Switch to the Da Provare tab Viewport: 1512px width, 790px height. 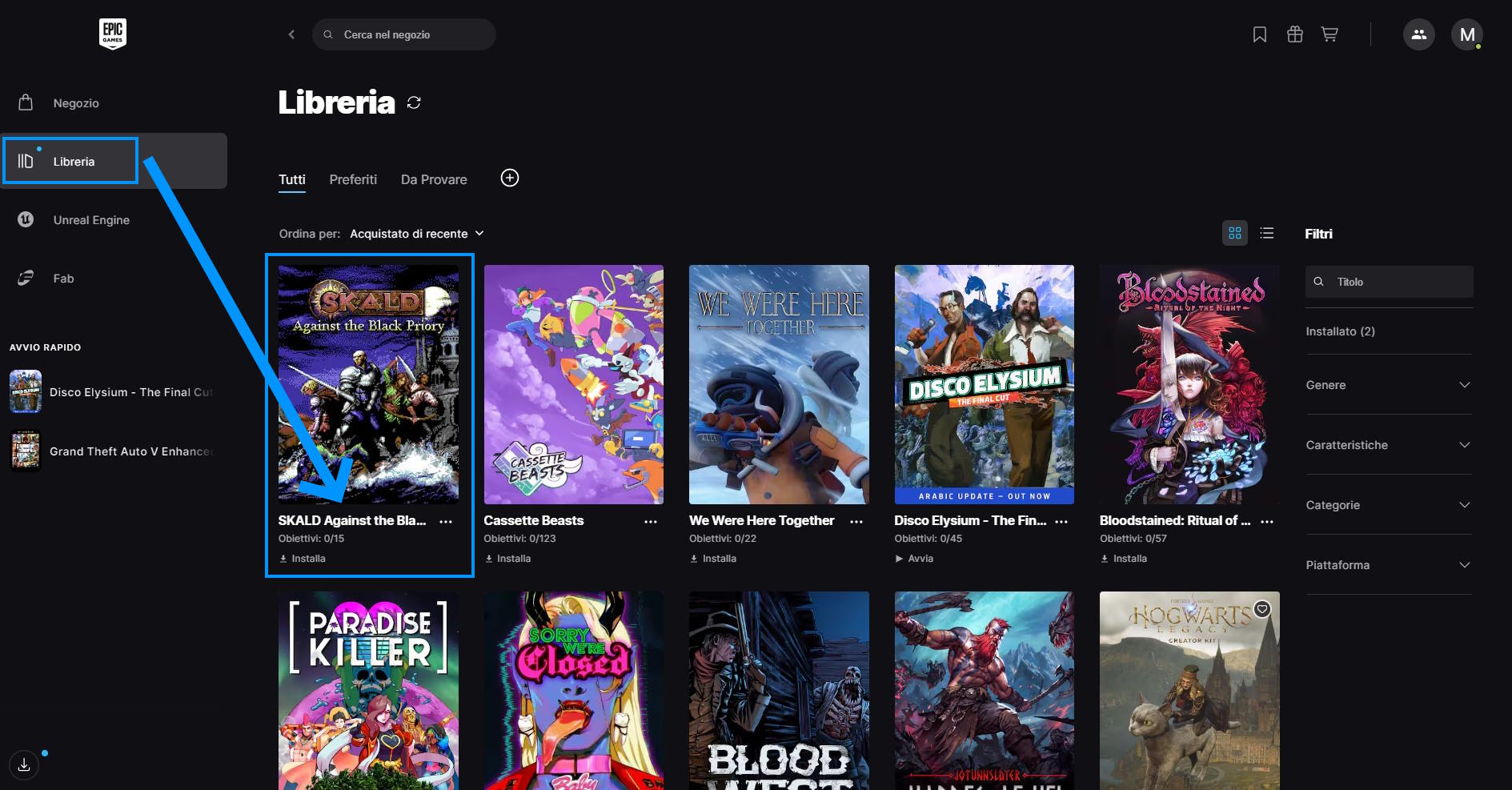click(434, 179)
